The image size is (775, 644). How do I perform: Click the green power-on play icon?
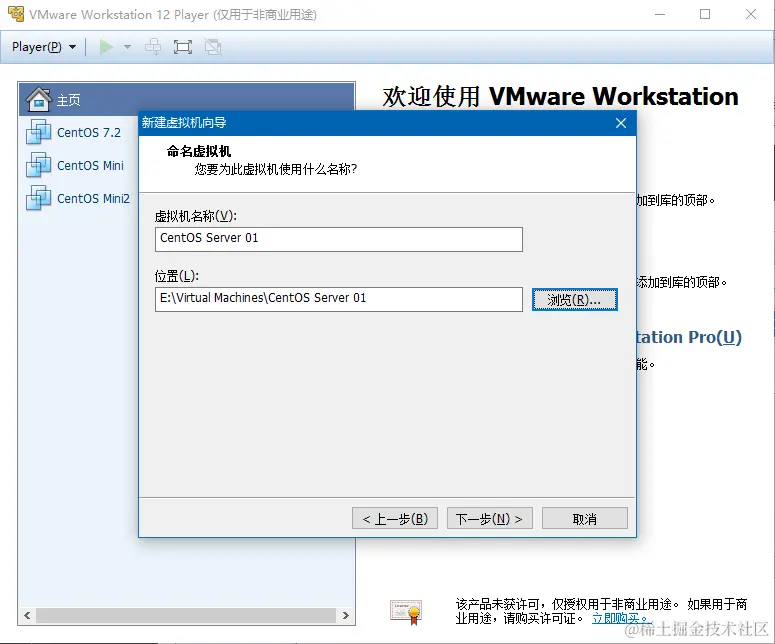(106, 47)
